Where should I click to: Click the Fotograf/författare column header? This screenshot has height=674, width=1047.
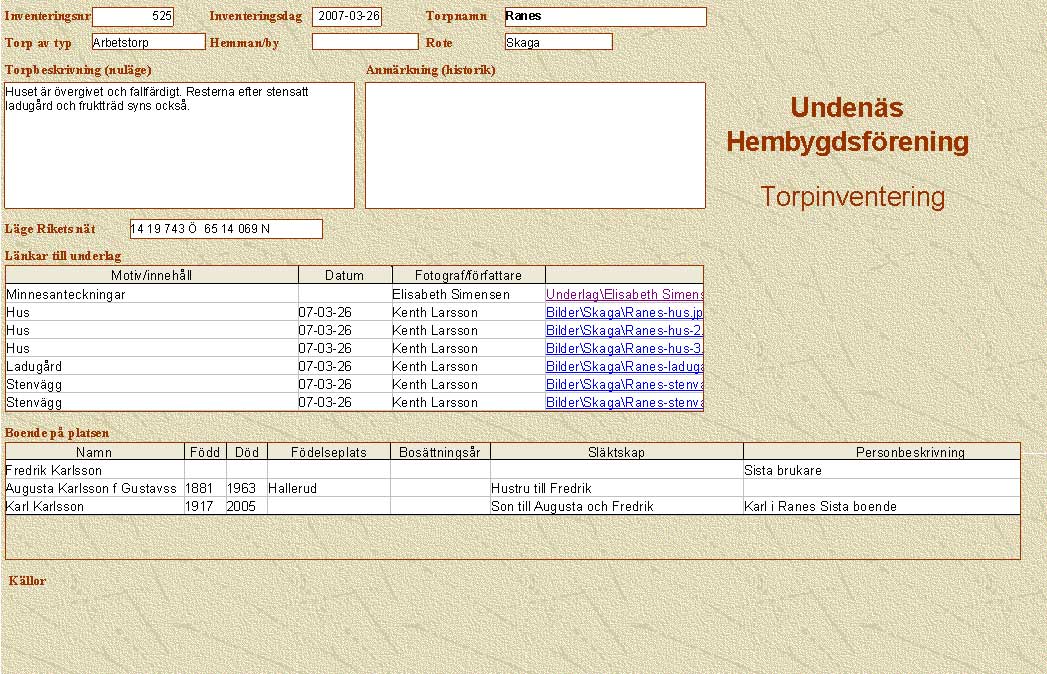468,276
